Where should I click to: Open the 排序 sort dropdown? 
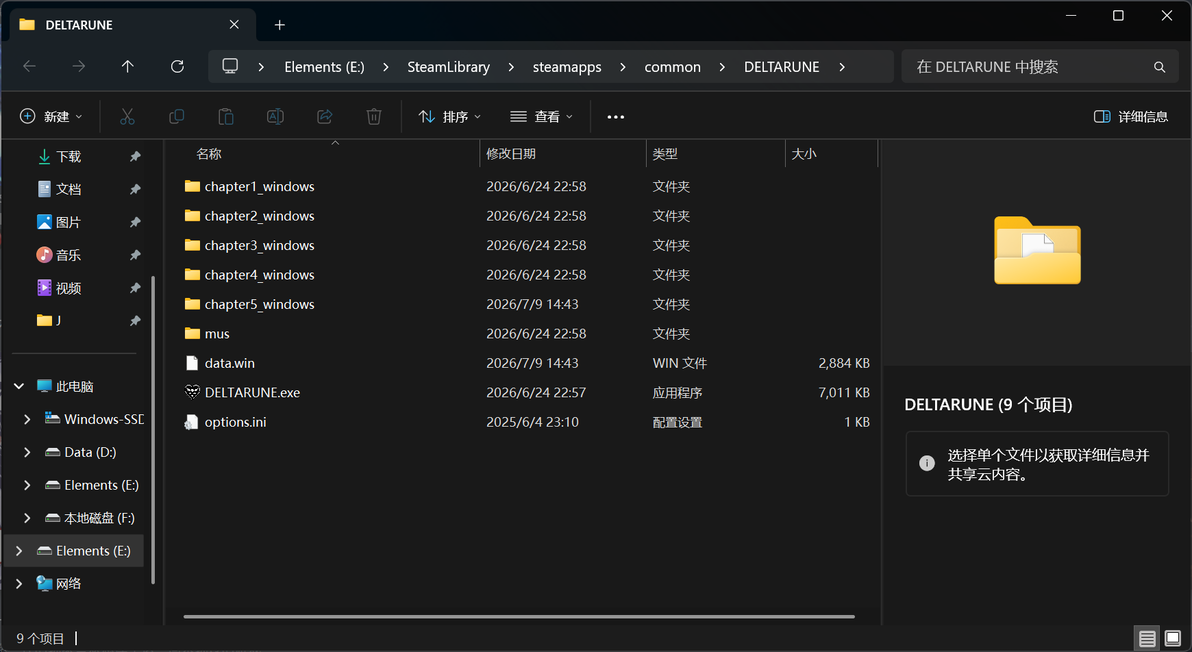pyautogui.click(x=449, y=116)
